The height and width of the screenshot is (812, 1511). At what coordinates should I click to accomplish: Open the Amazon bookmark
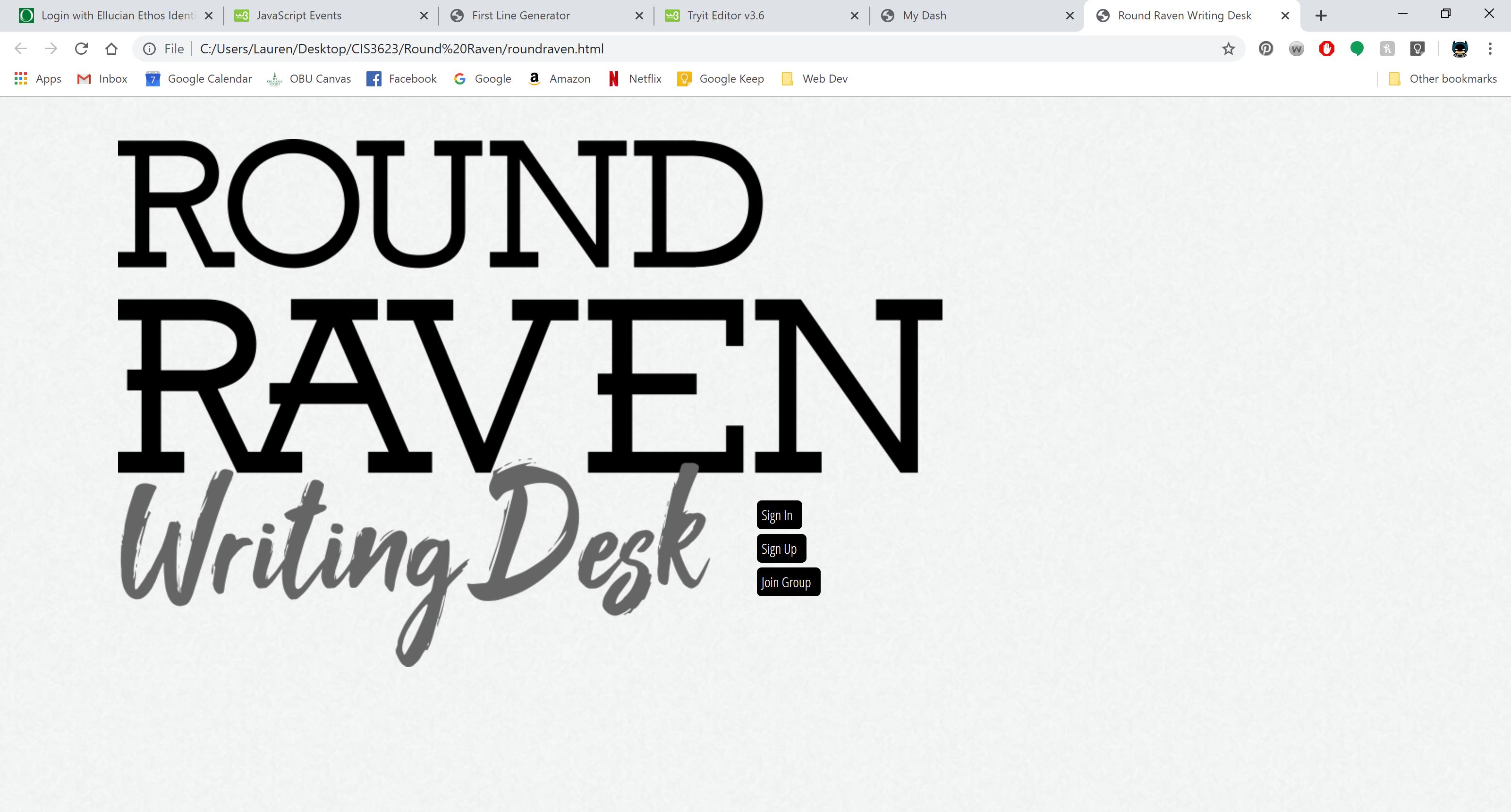(x=559, y=78)
